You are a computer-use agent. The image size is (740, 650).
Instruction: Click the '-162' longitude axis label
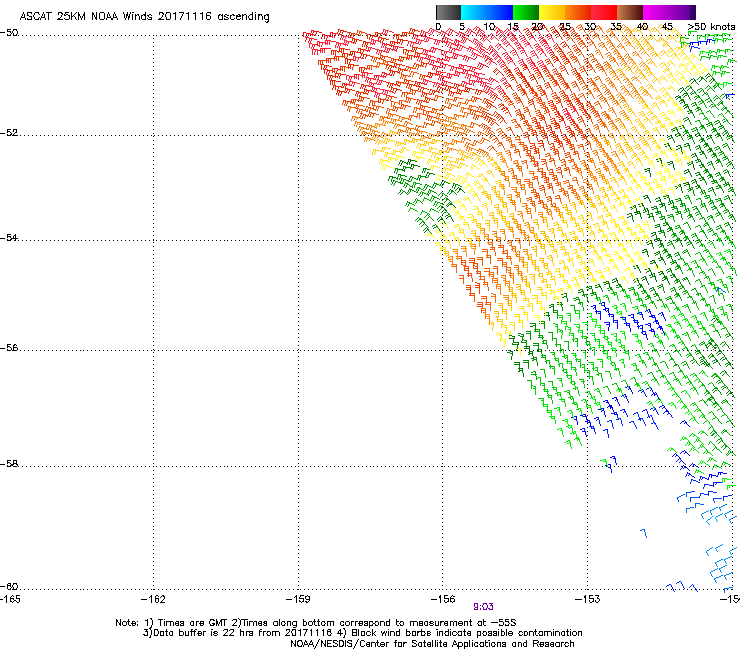click(153, 599)
